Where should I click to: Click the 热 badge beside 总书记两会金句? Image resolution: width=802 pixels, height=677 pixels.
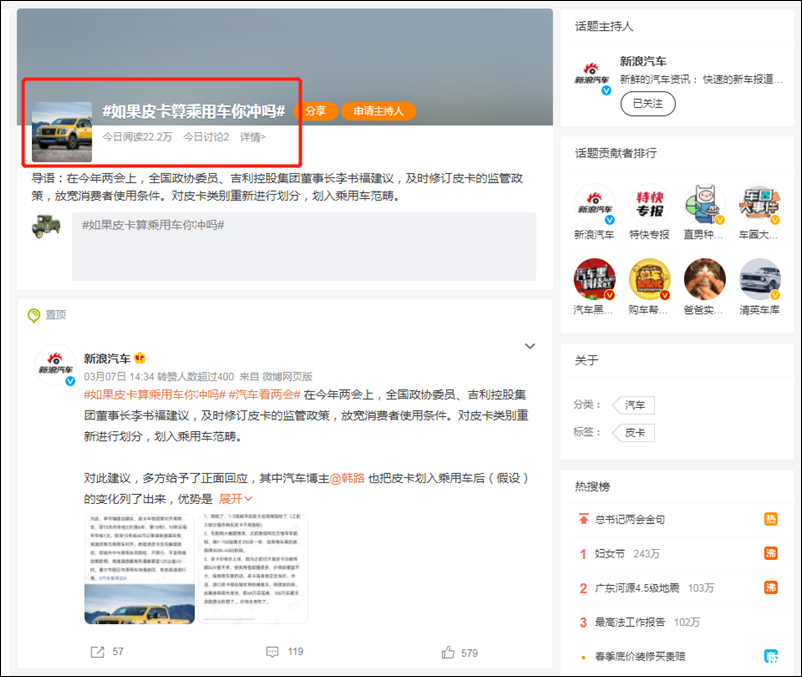[x=770, y=520]
